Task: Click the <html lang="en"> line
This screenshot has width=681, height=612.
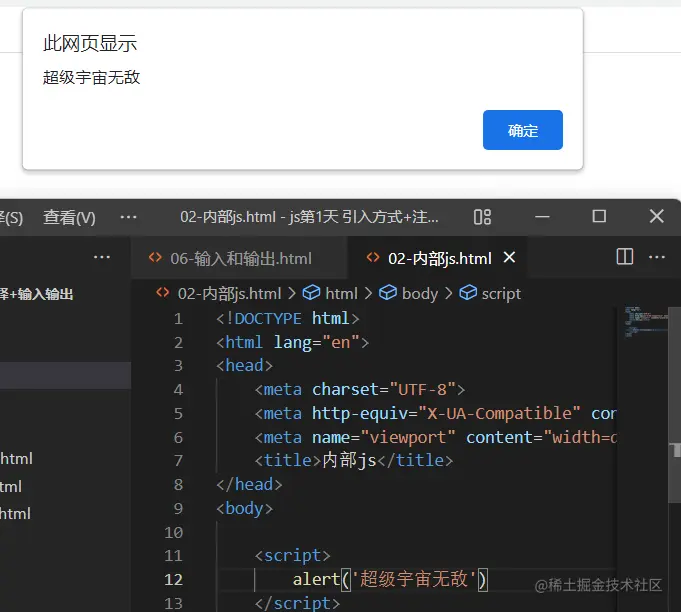Action: (x=293, y=343)
